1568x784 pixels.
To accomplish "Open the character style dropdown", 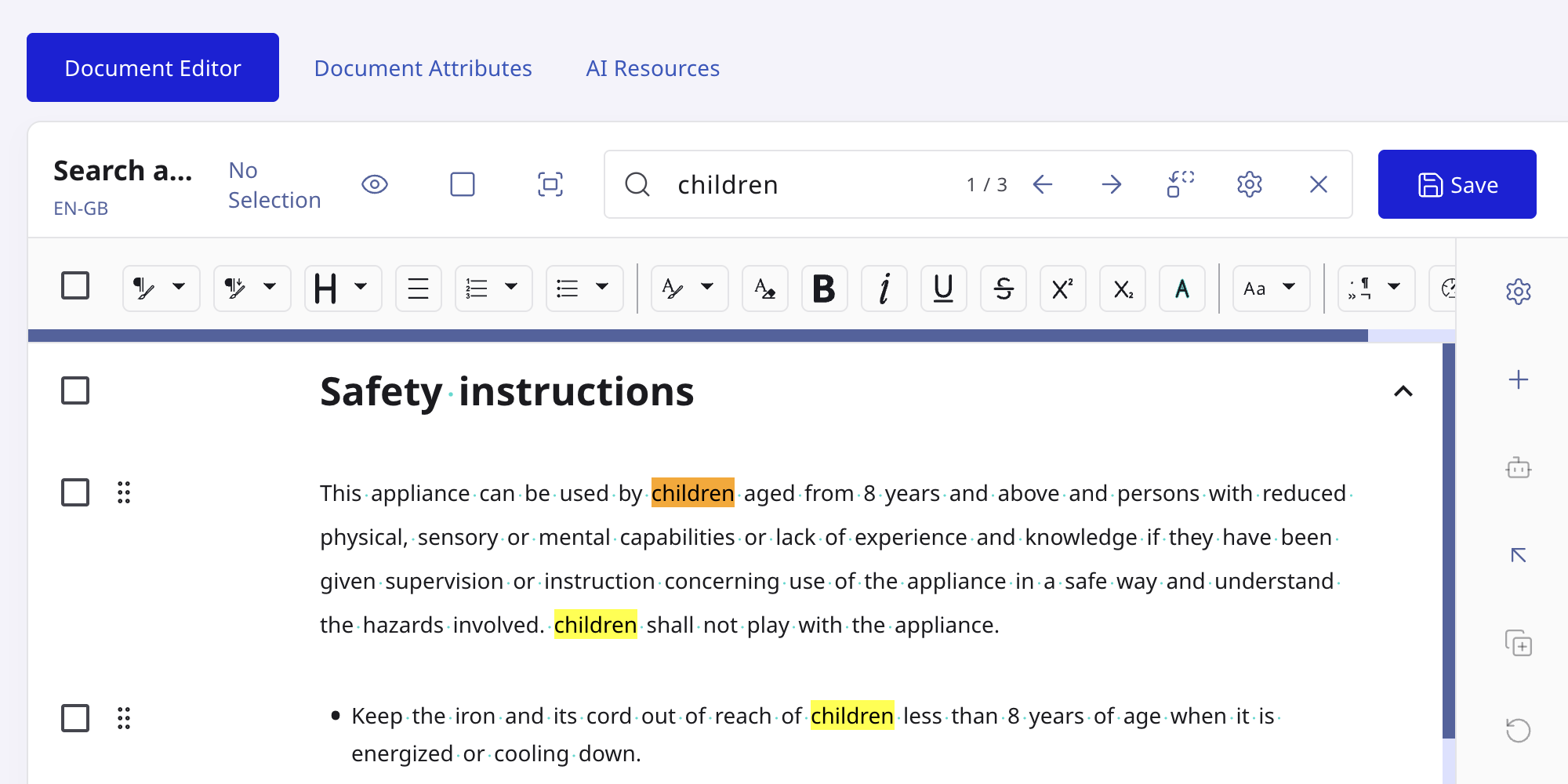I will [x=689, y=289].
